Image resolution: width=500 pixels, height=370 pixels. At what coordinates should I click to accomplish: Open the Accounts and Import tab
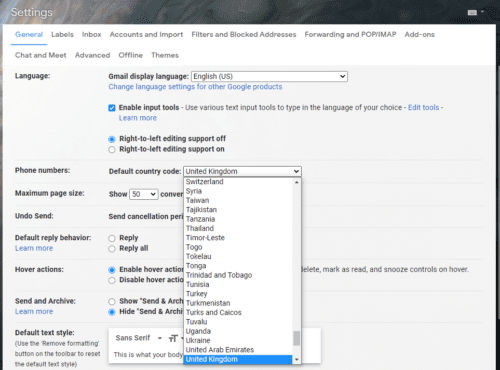coord(146,34)
